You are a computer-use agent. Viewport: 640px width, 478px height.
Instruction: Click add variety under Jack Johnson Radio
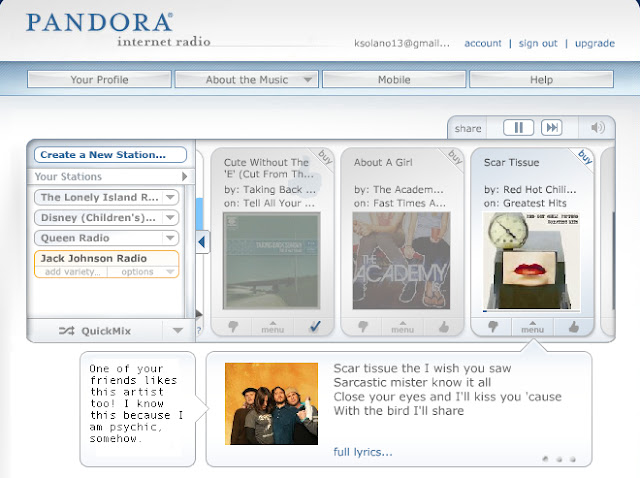point(72,272)
